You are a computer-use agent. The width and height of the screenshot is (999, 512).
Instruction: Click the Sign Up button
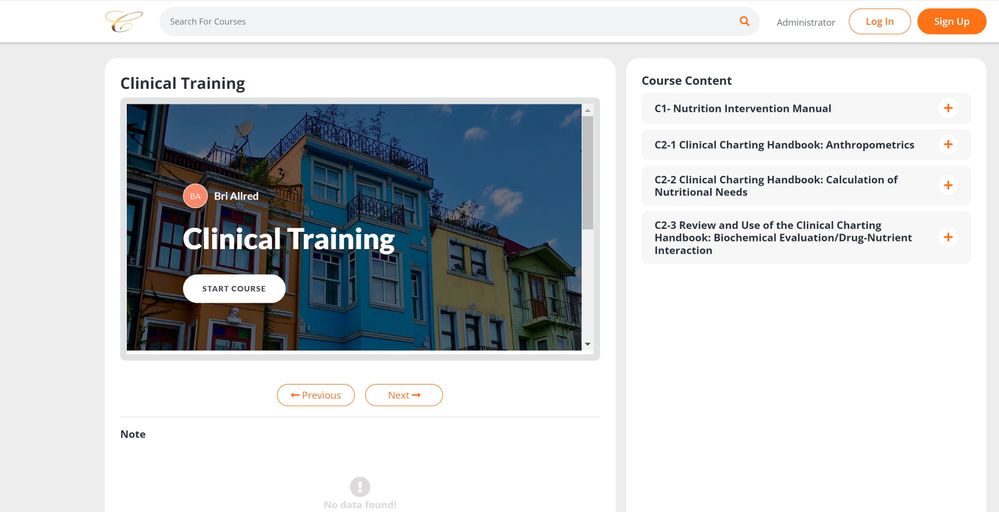pos(951,21)
